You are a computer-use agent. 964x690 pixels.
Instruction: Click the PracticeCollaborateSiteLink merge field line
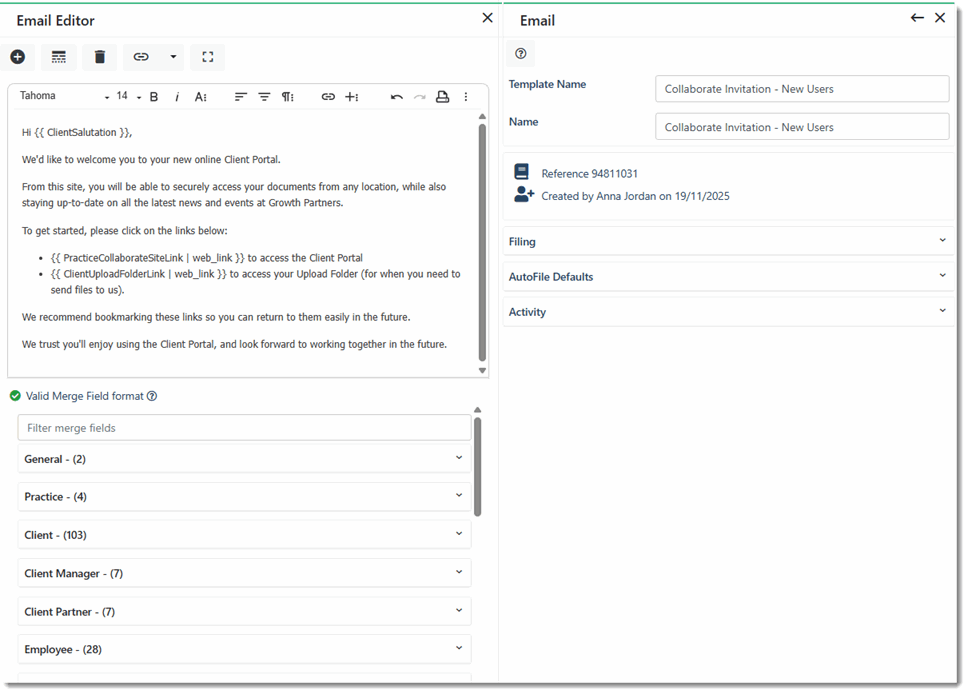pyautogui.click(x=207, y=258)
